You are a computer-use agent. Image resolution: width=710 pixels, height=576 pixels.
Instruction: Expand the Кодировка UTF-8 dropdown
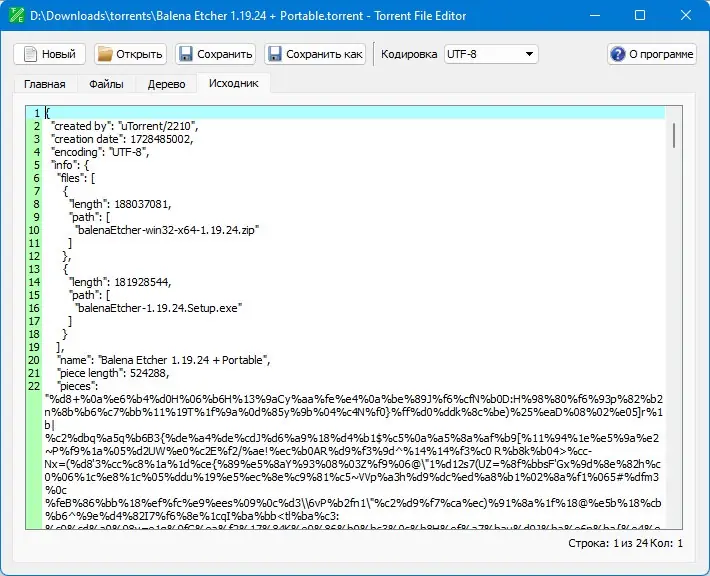491,54
